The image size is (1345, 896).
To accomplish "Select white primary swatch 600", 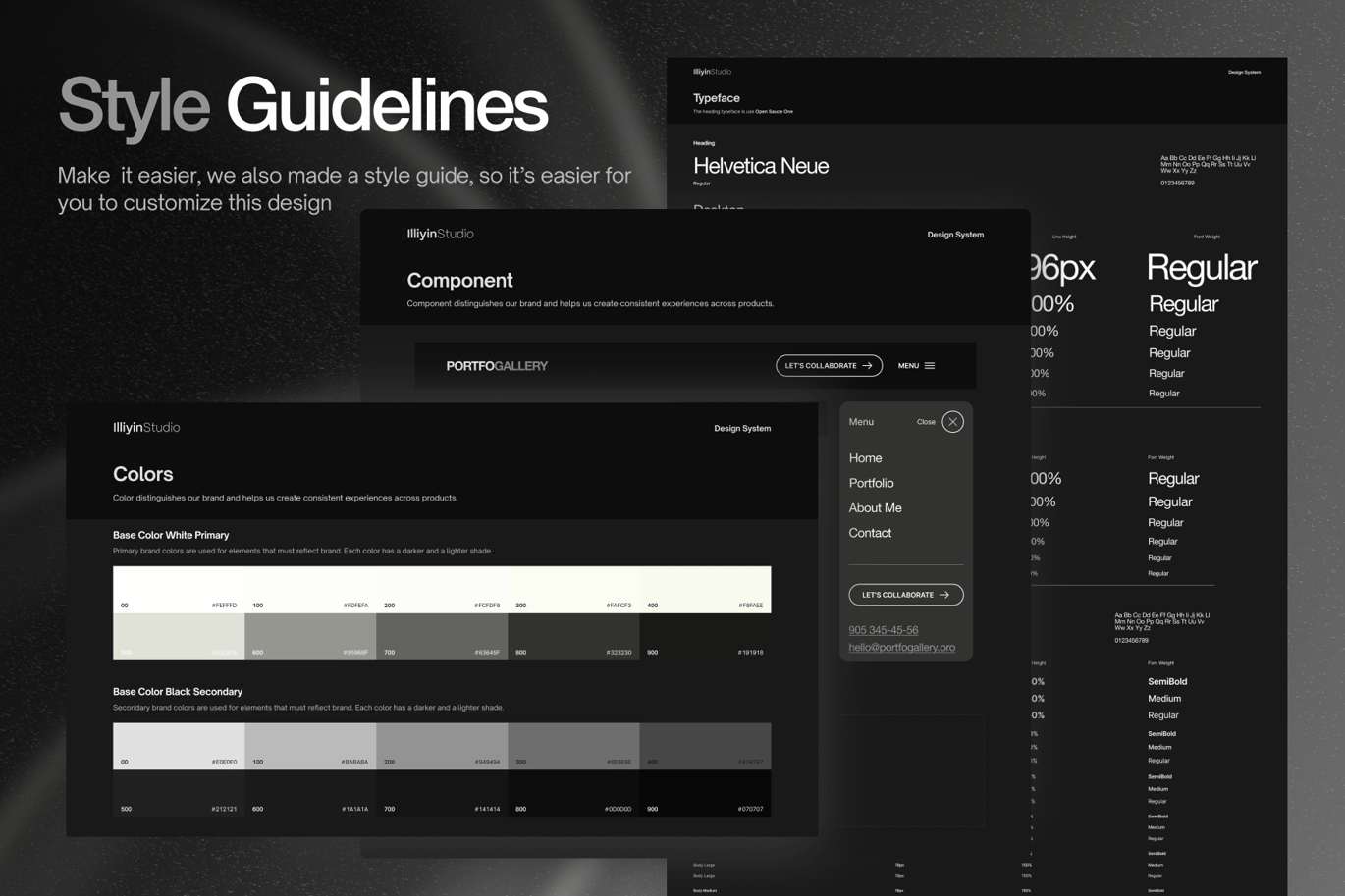I will [310, 637].
